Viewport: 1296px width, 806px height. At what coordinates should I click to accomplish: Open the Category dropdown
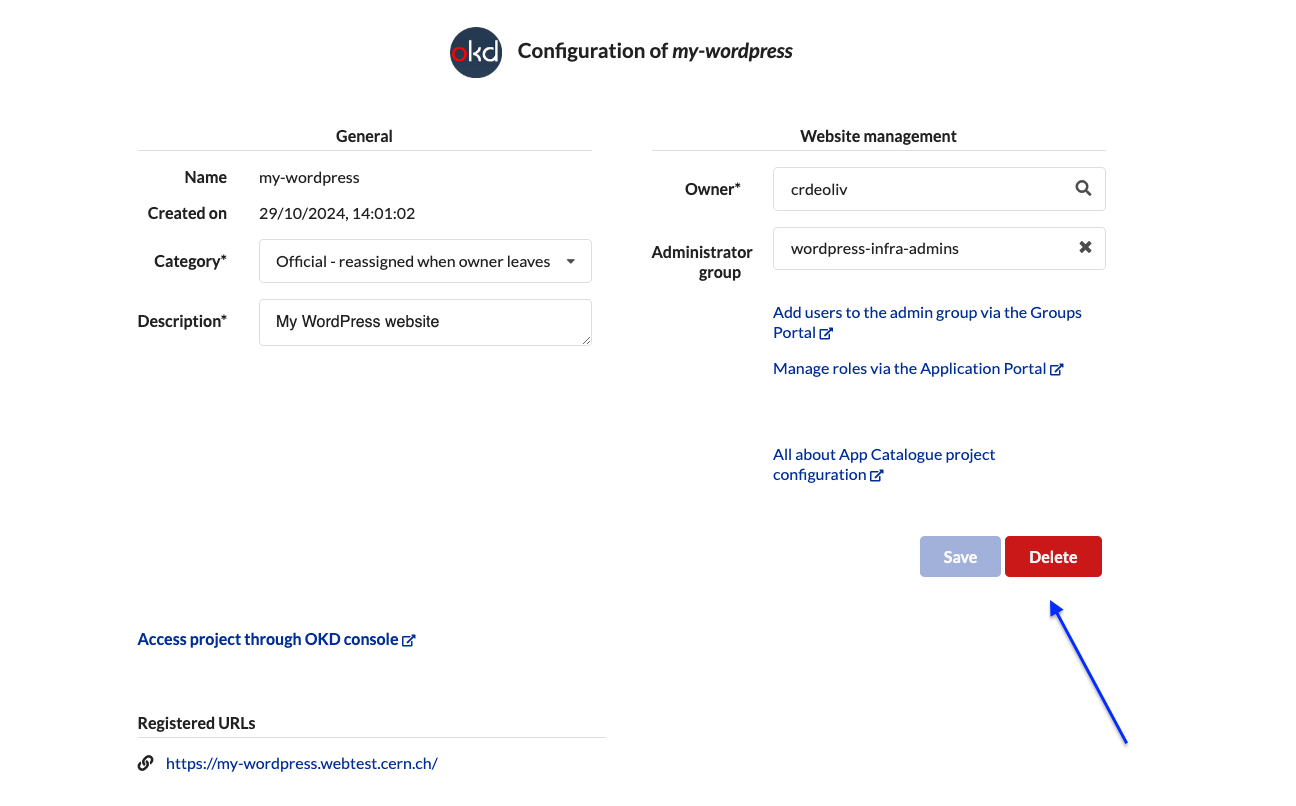pos(425,261)
